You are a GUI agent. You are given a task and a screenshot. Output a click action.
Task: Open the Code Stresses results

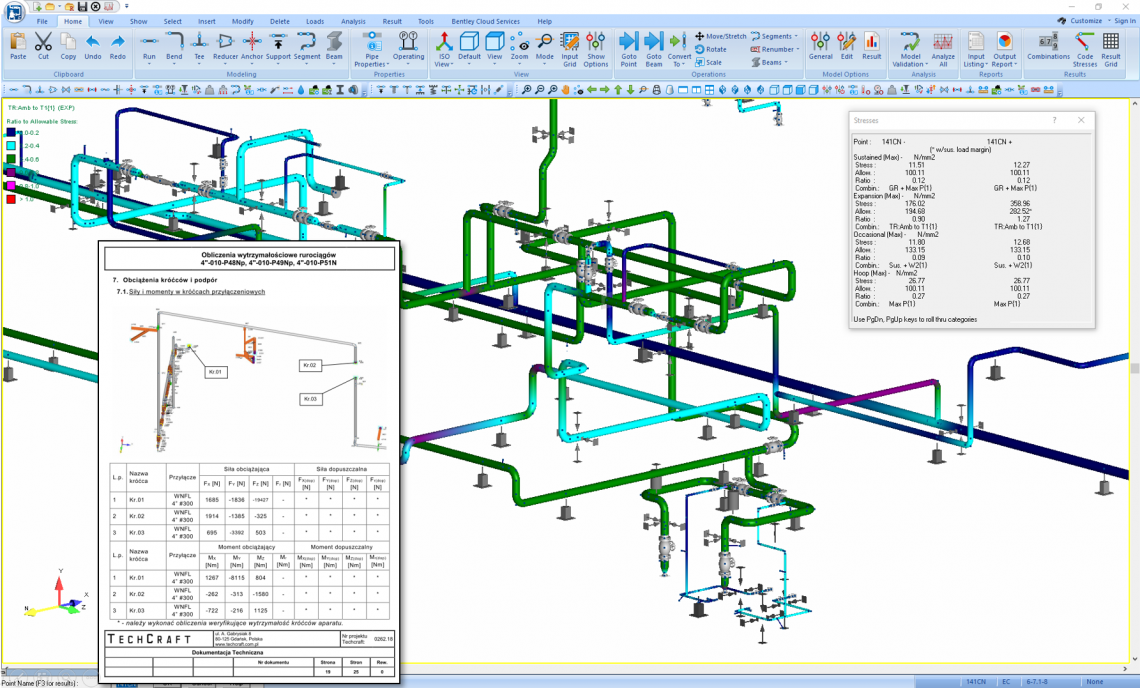(x=1084, y=45)
